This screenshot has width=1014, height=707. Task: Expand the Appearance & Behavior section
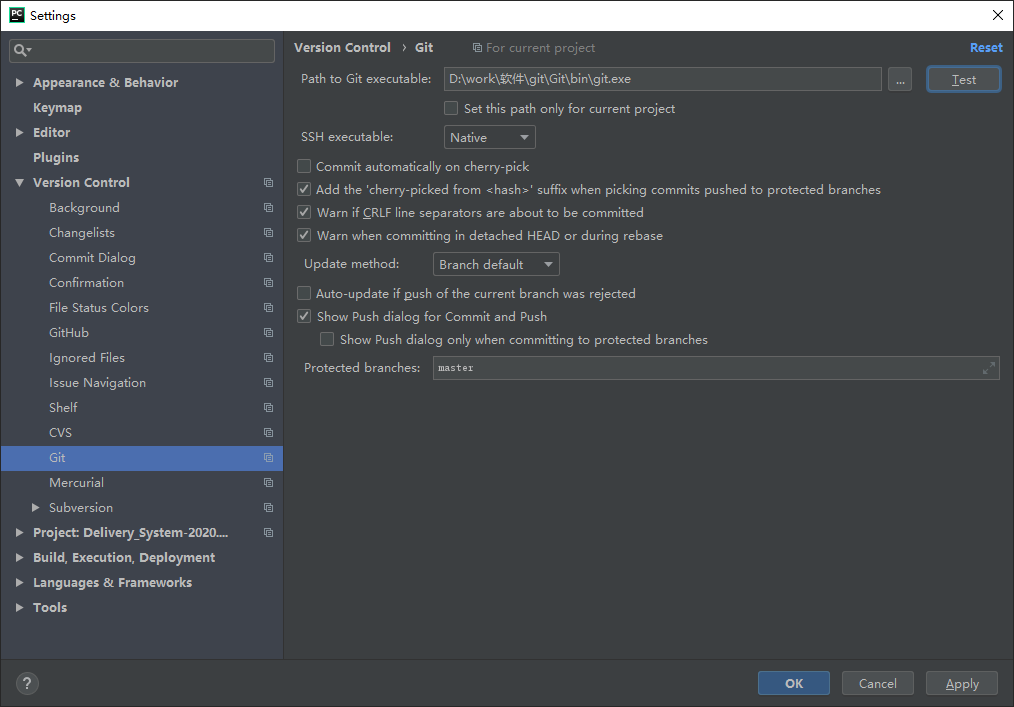click(19, 82)
